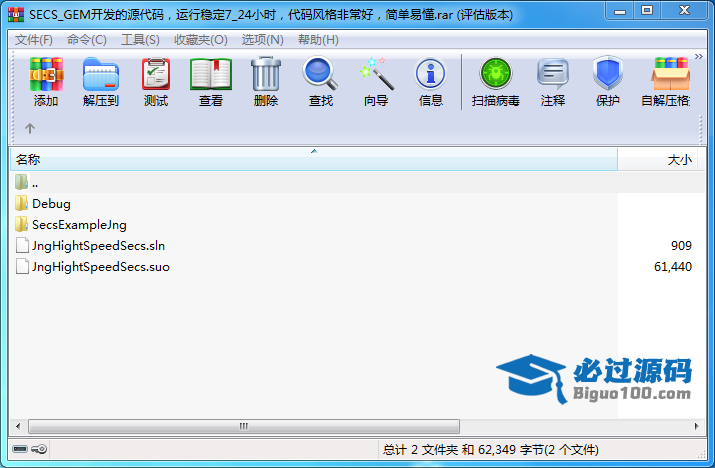
Task: Open the Help (帮助) menu
Action: [x=318, y=40]
